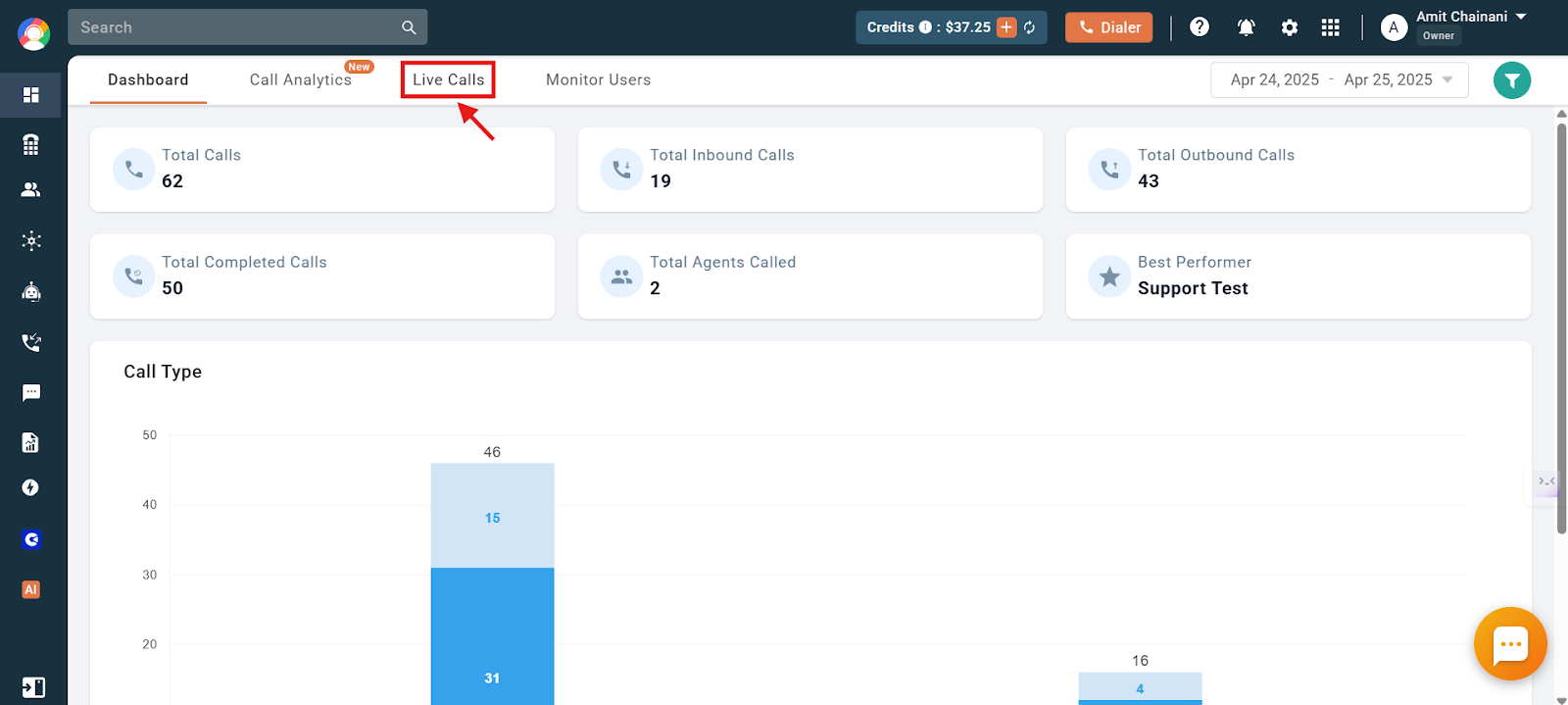
Task: Click the dark blue bar segment labeled 31
Action: (x=492, y=636)
